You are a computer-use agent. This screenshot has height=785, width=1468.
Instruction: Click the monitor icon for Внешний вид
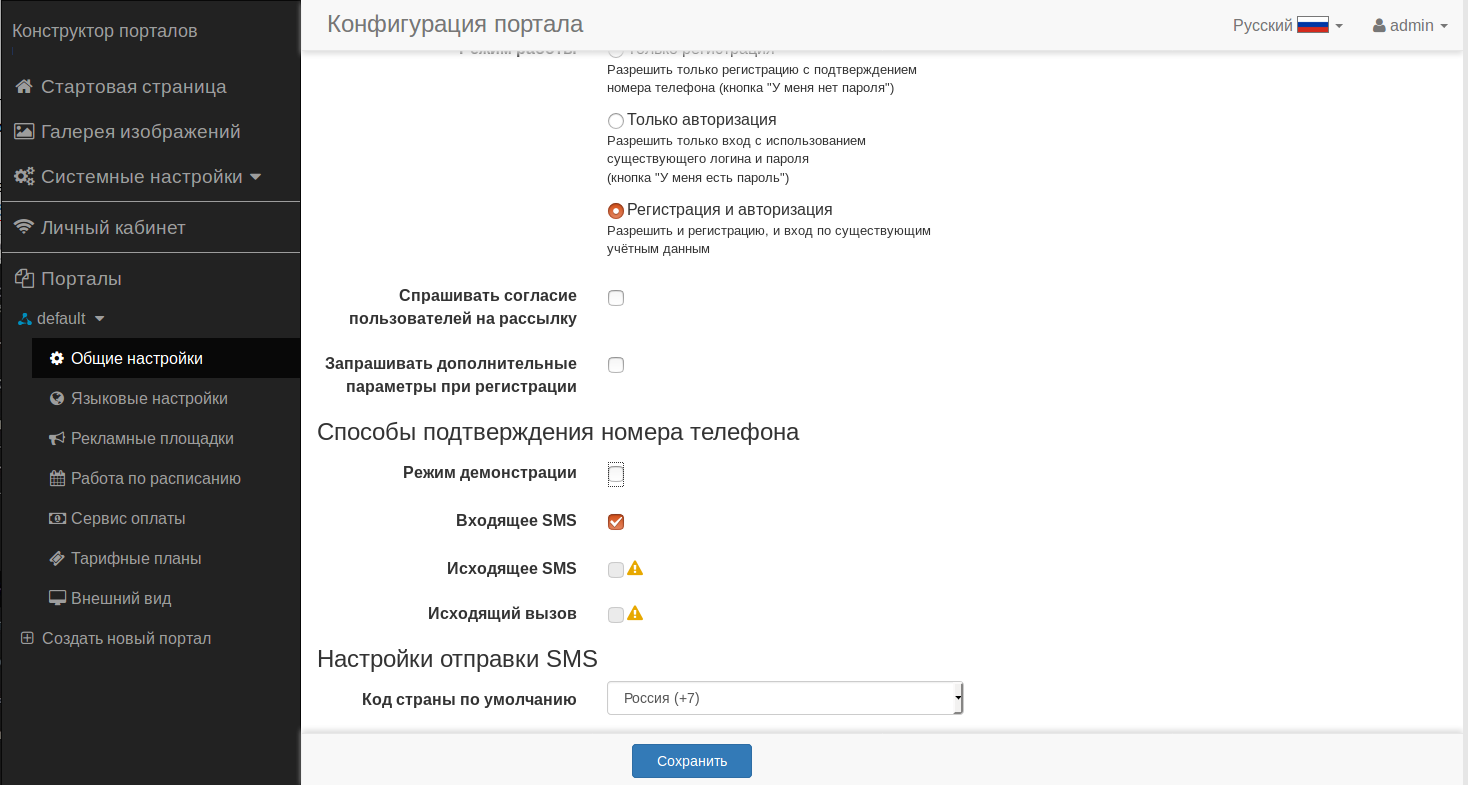[57, 599]
